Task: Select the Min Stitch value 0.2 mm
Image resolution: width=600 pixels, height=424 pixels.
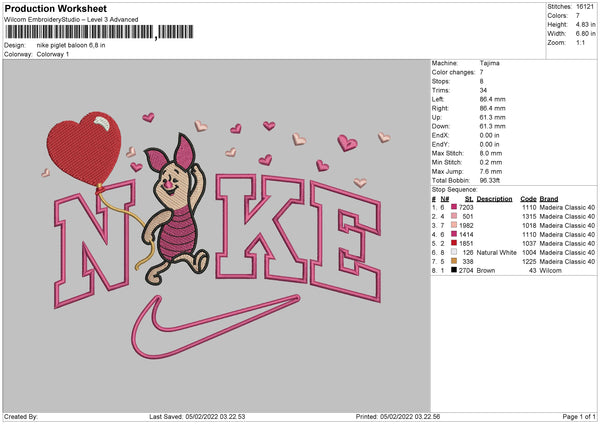Action: pyautogui.click(x=491, y=162)
